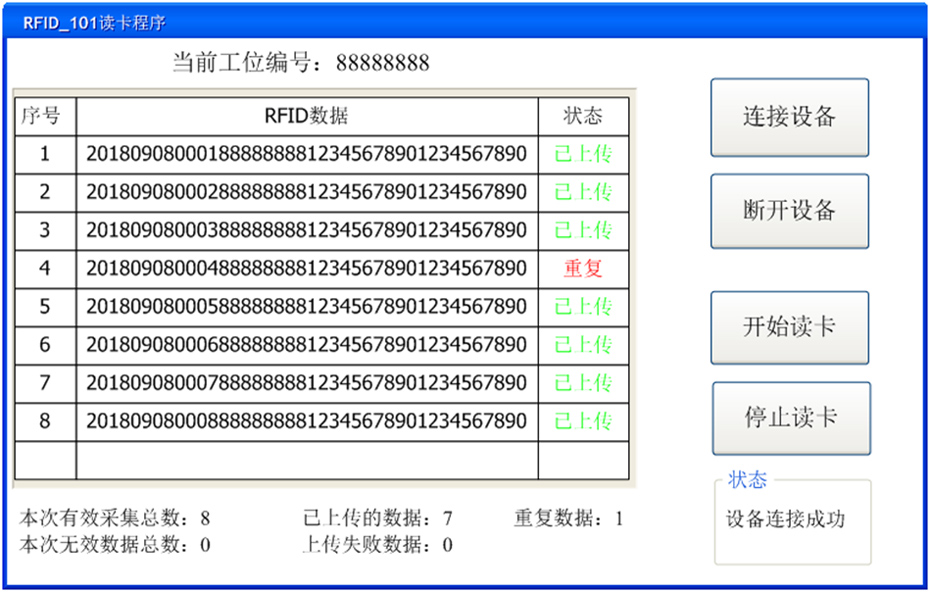Click the station number 88888888

(384, 62)
